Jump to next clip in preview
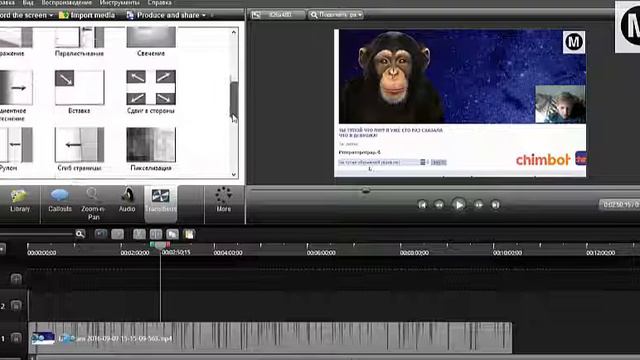The width and height of the screenshot is (640, 360). [x=495, y=204]
